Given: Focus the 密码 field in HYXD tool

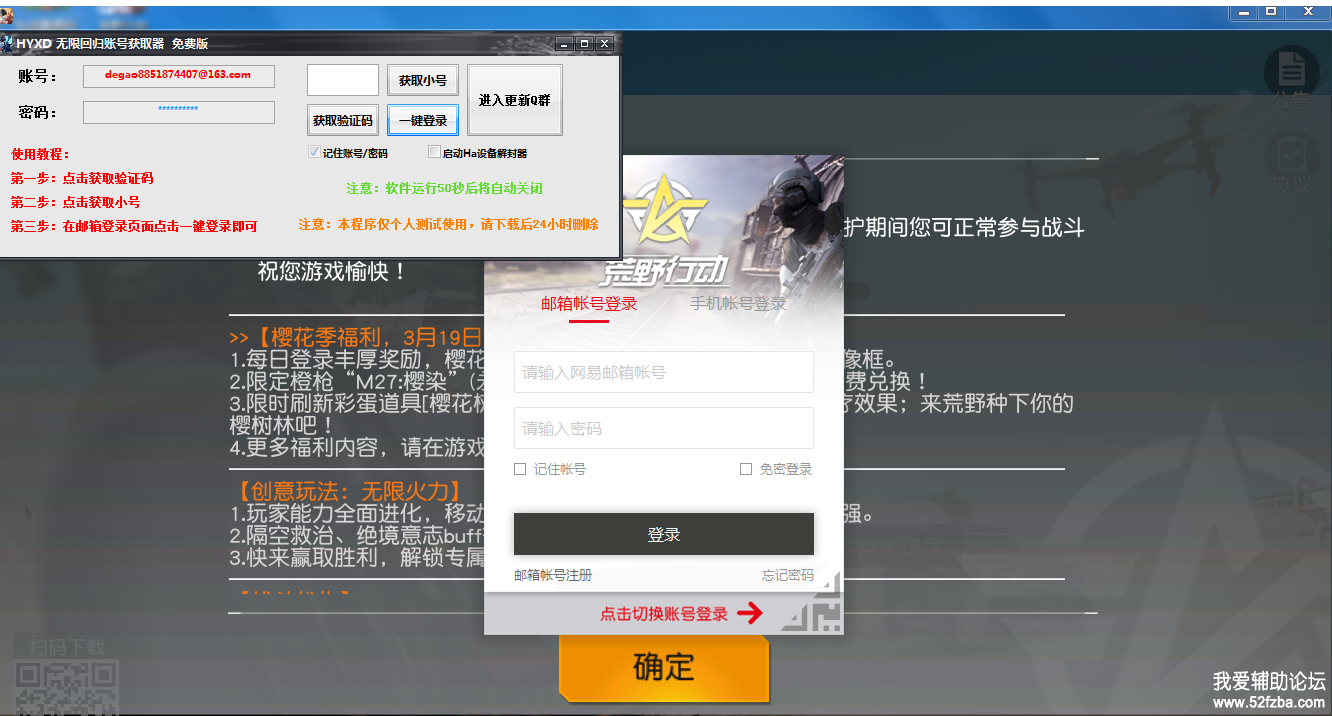Looking at the screenshot, I should (178, 112).
